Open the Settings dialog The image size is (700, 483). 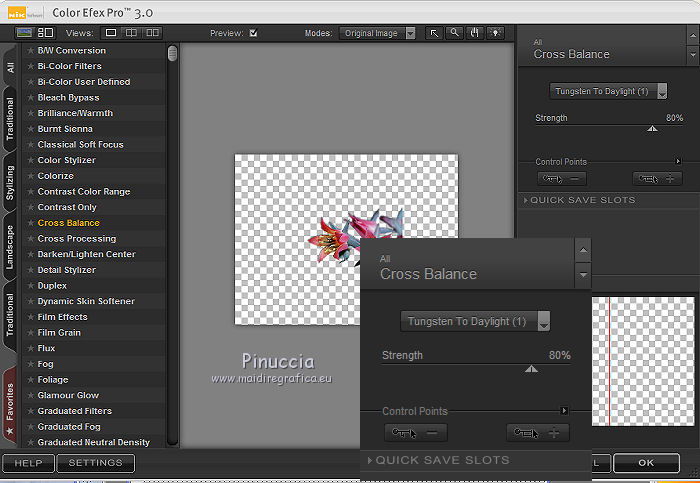coord(95,463)
